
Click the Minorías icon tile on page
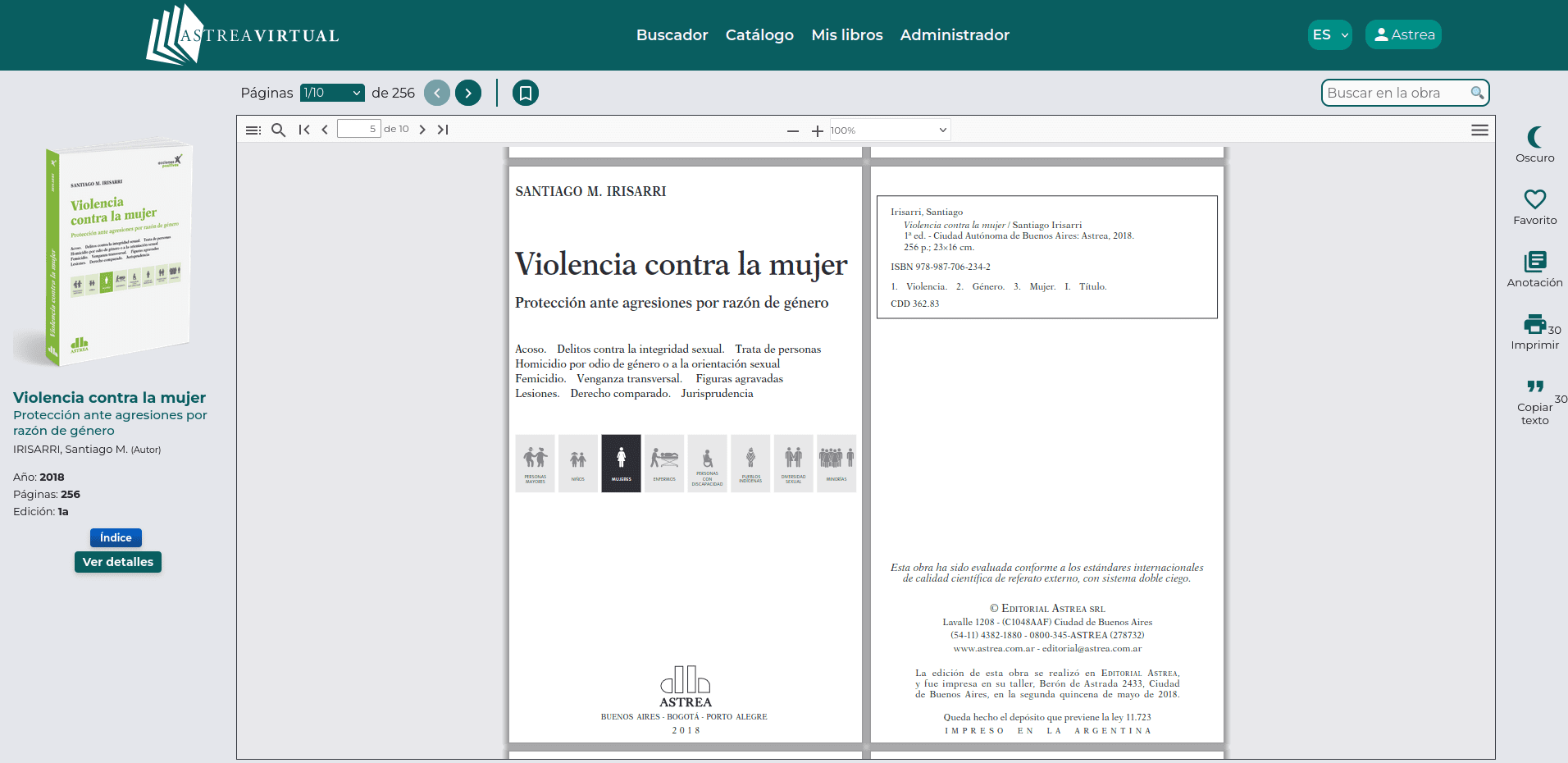tap(836, 464)
